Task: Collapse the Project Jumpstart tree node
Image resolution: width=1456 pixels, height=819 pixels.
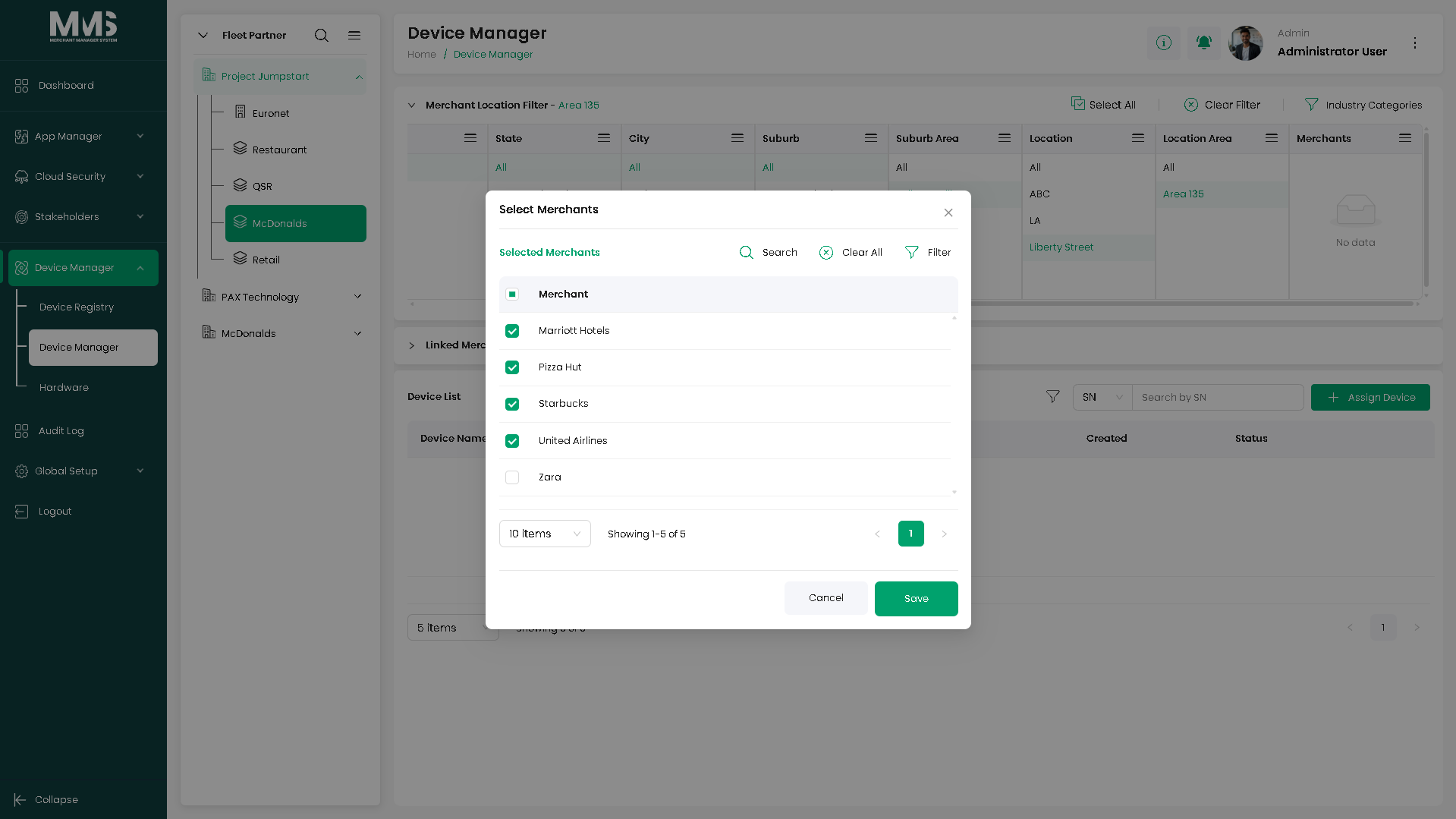Action: click(359, 77)
